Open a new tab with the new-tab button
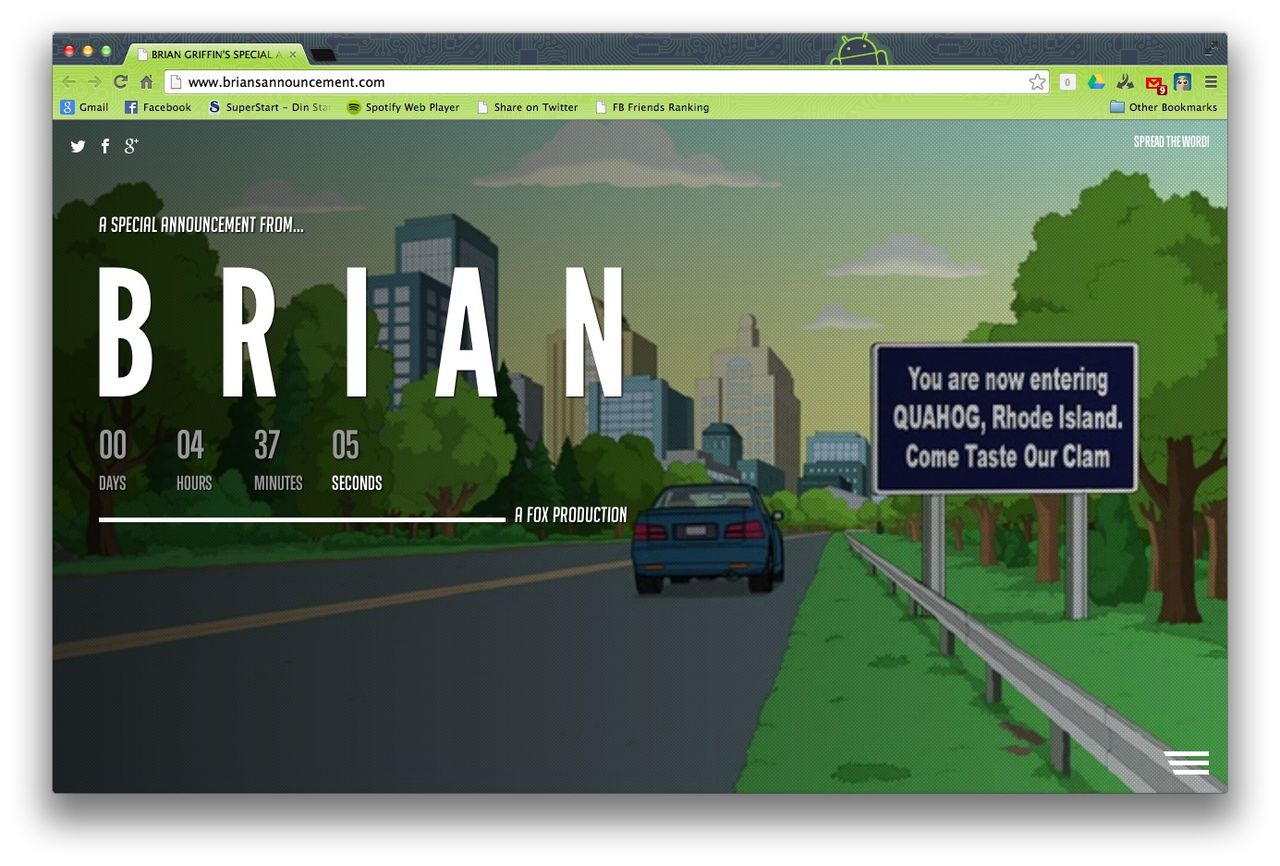 point(323,54)
